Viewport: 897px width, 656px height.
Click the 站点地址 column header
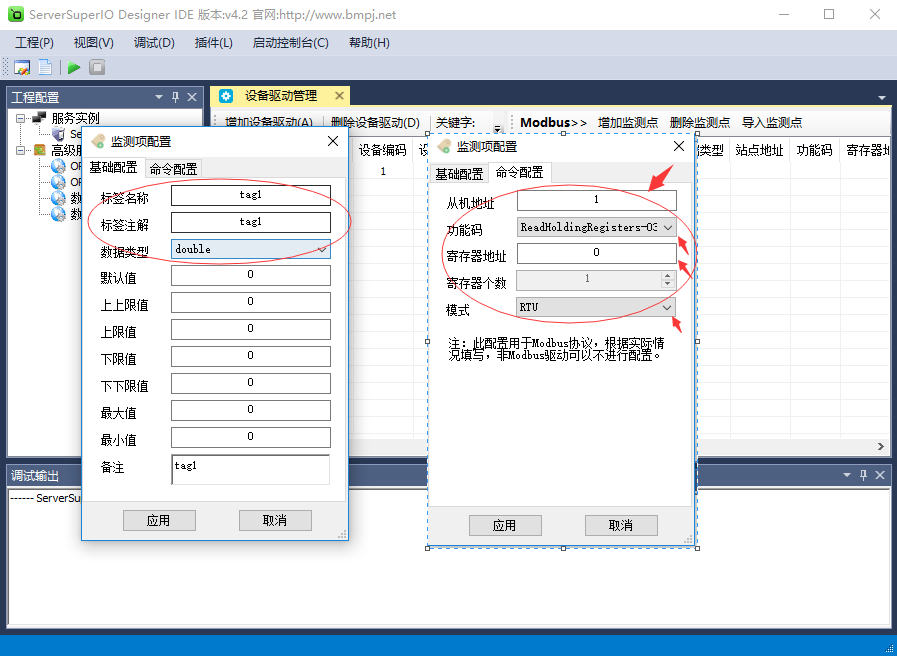click(759, 150)
